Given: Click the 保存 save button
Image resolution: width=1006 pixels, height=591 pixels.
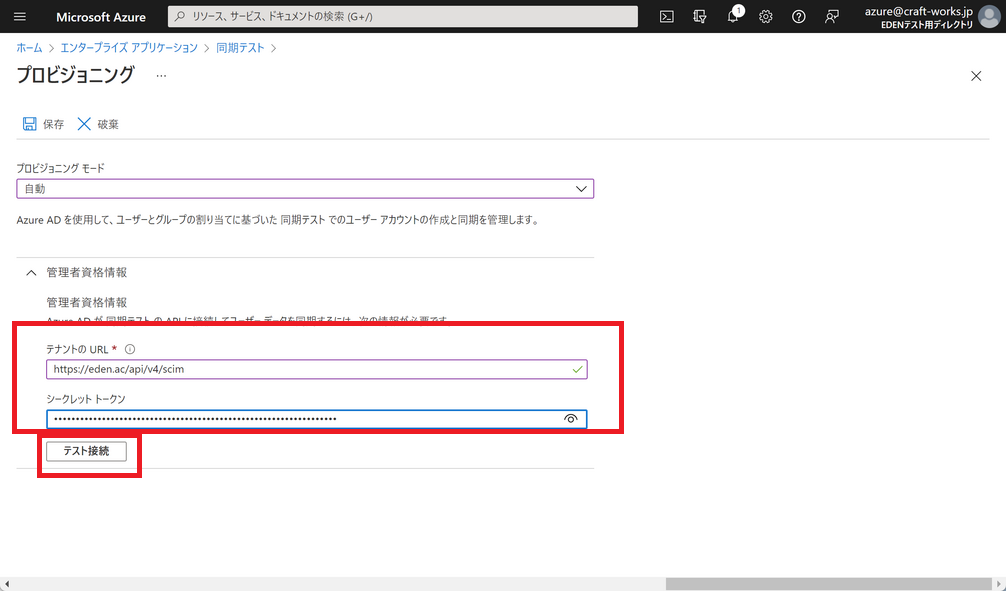Looking at the screenshot, I should (x=43, y=124).
